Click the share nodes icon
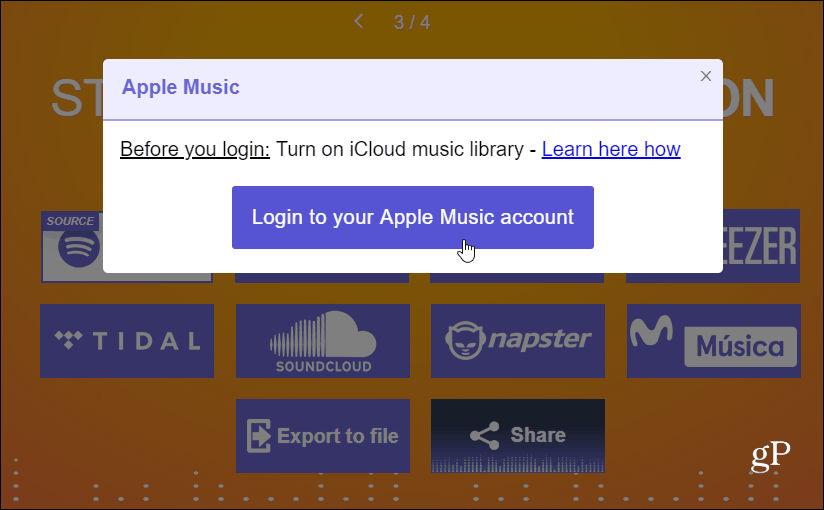This screenshot has width=824, height=510. point(485,435)
